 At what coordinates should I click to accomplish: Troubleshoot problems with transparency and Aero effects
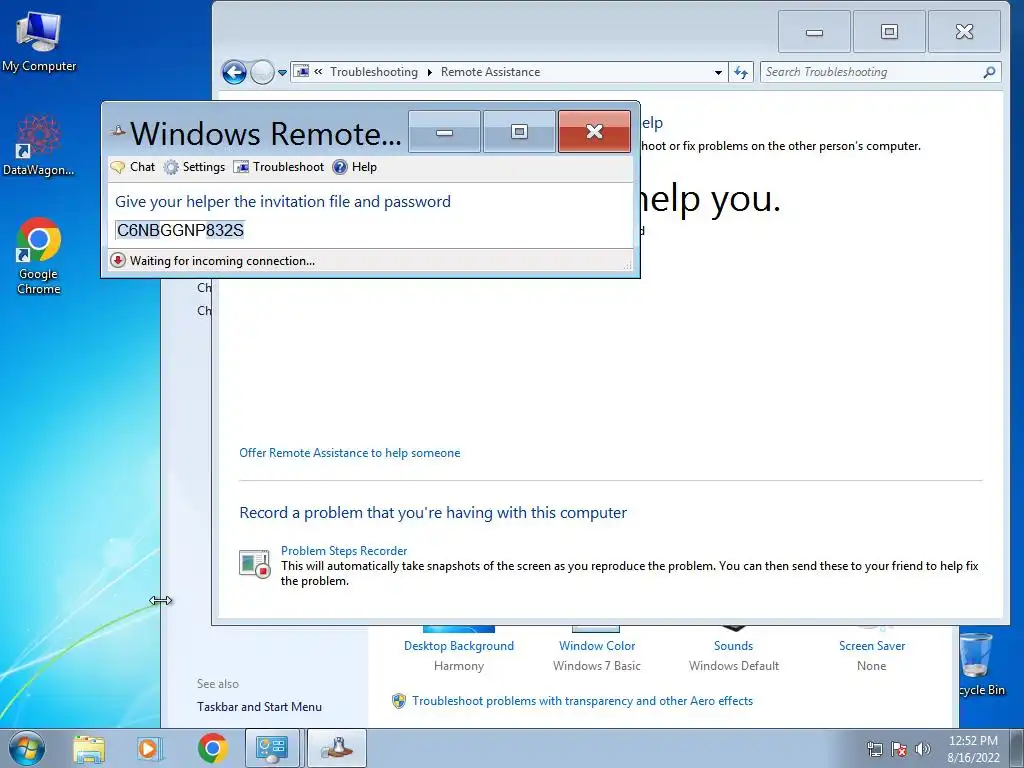click(x=583, y=701)
